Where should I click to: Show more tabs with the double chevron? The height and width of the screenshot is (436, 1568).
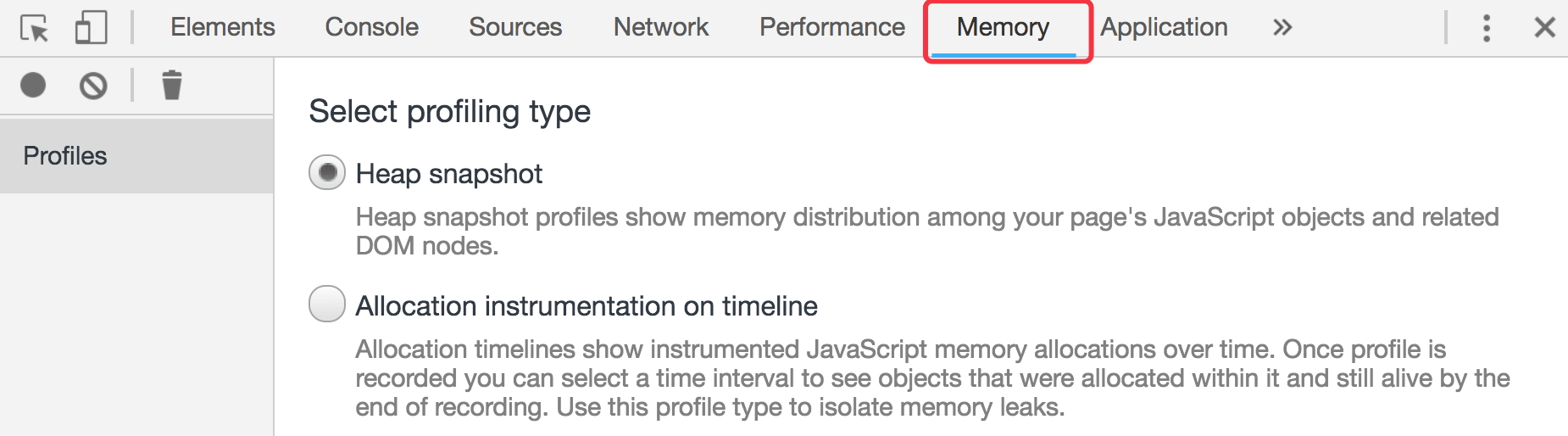coord(1282,28)
